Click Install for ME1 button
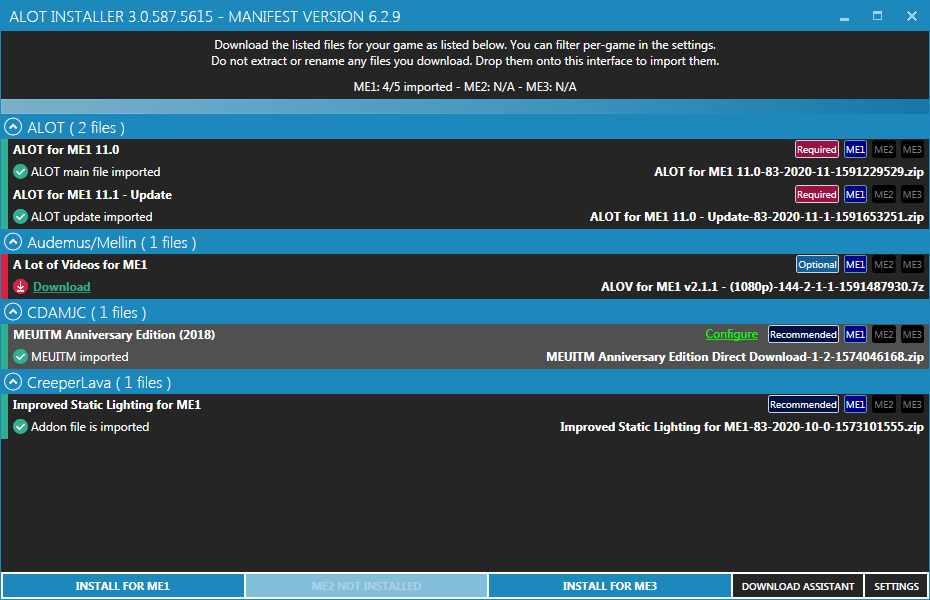The height and width of the screenshot is (600, 930). point(123,586)
